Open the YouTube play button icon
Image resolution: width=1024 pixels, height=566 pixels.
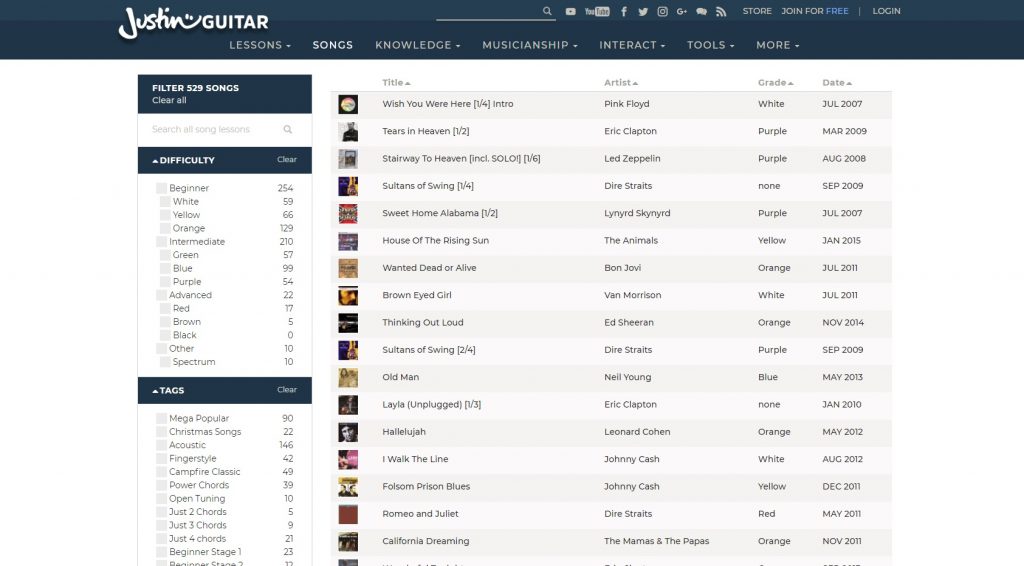pyautogui.click(x=571, y=11)
